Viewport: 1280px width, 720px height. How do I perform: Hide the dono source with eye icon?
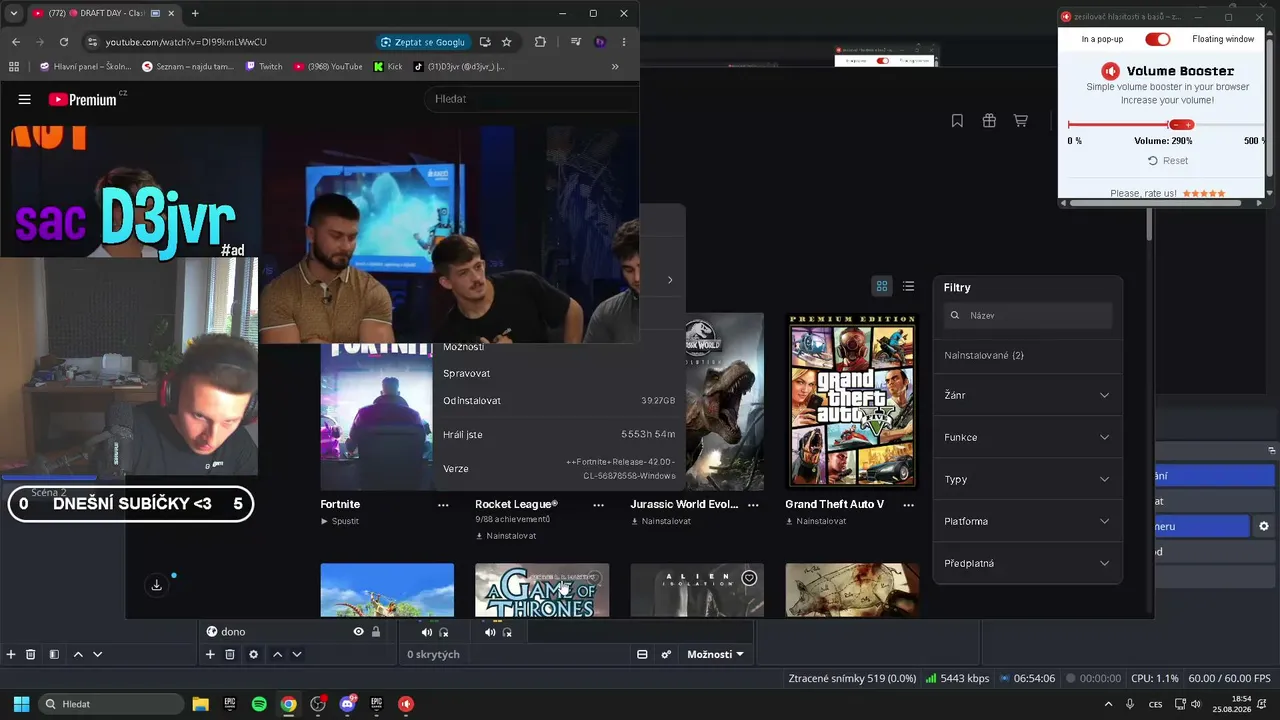[x=358, y=632]
